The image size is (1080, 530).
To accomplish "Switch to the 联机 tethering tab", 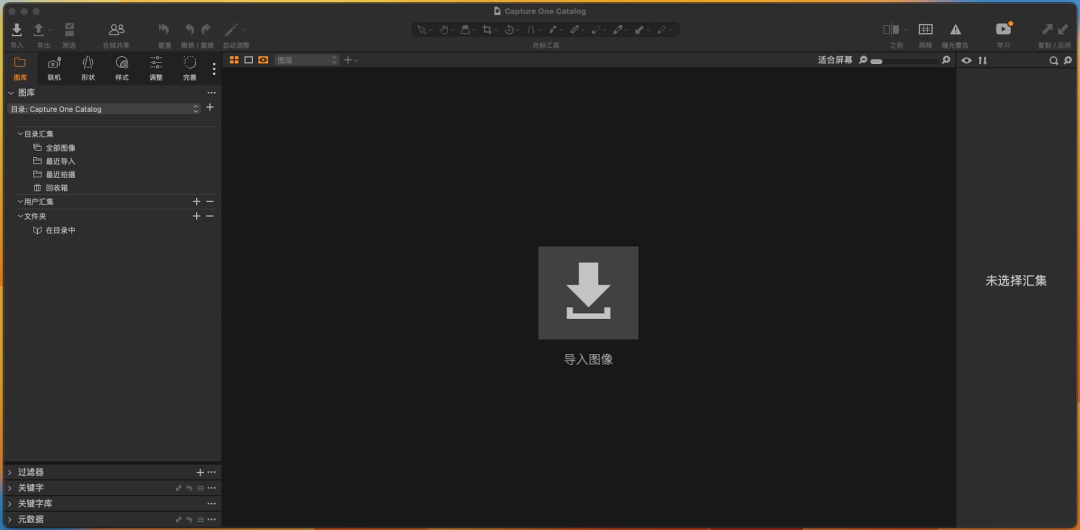I will [x=54, y=68].
